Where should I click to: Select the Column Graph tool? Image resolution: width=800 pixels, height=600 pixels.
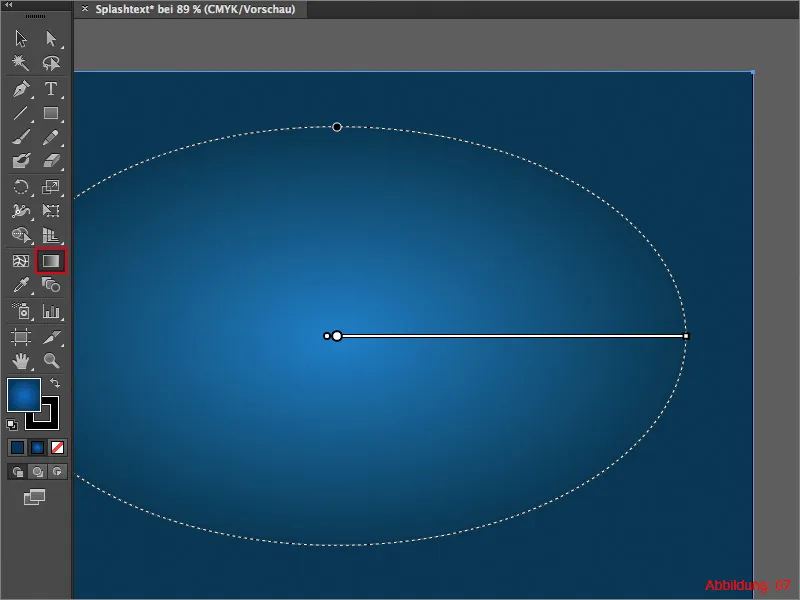51,311
